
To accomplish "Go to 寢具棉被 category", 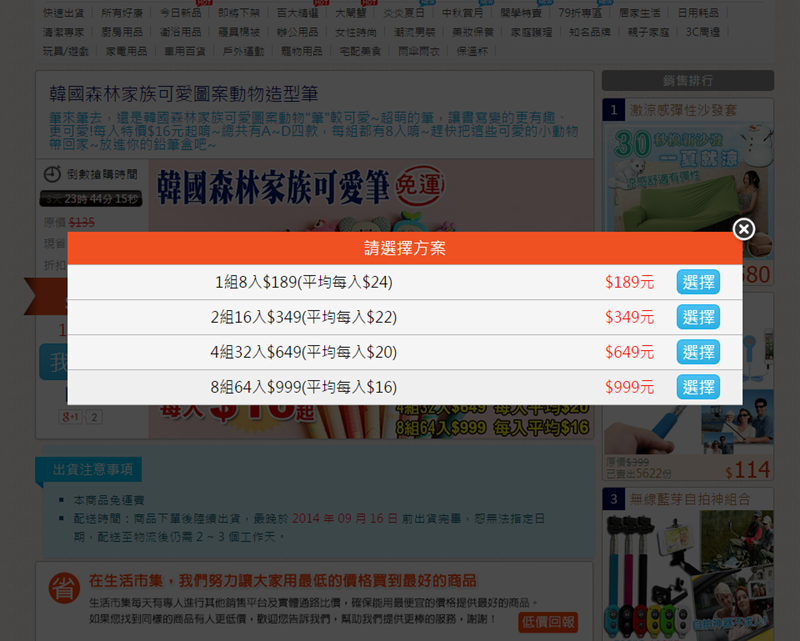I will click(239, 32).
